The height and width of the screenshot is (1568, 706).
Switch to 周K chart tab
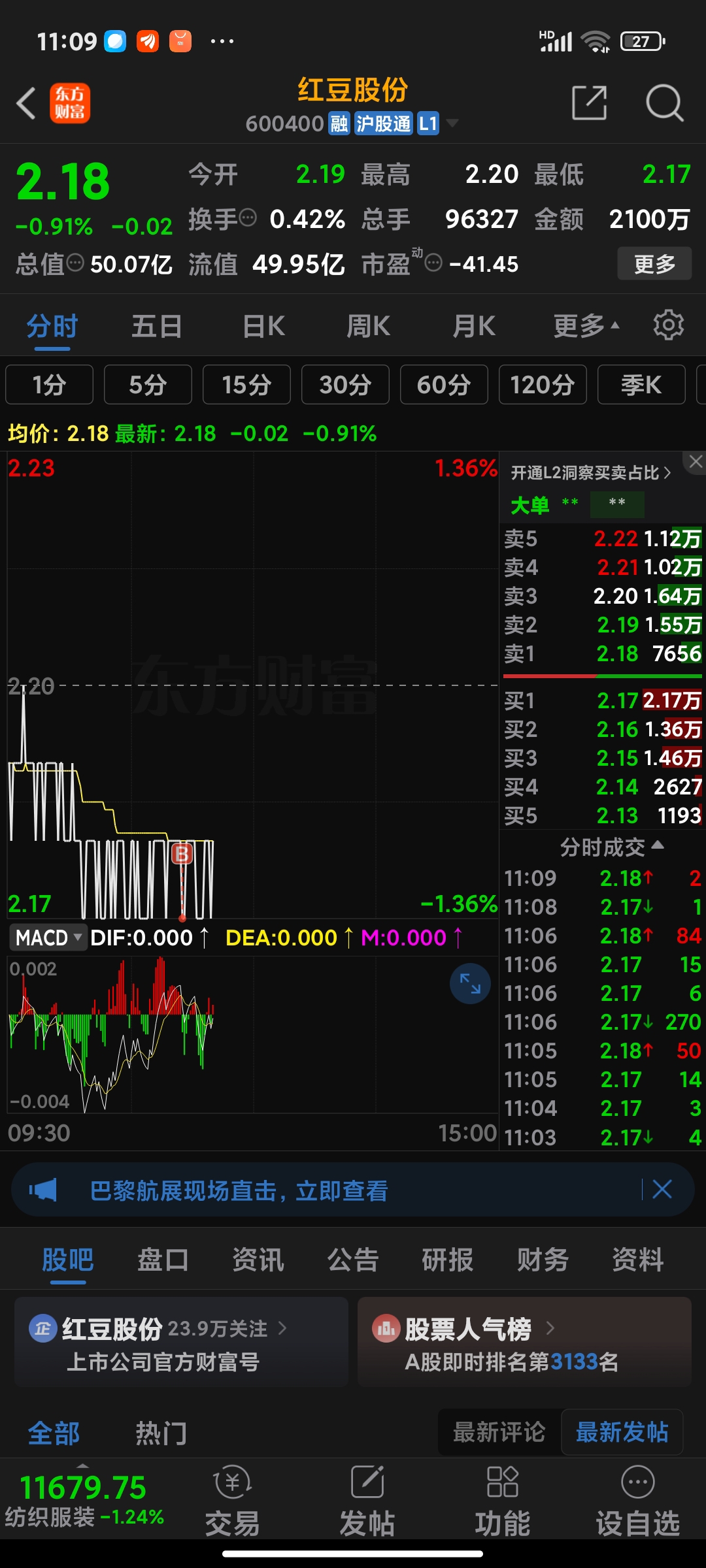(368, 325)
